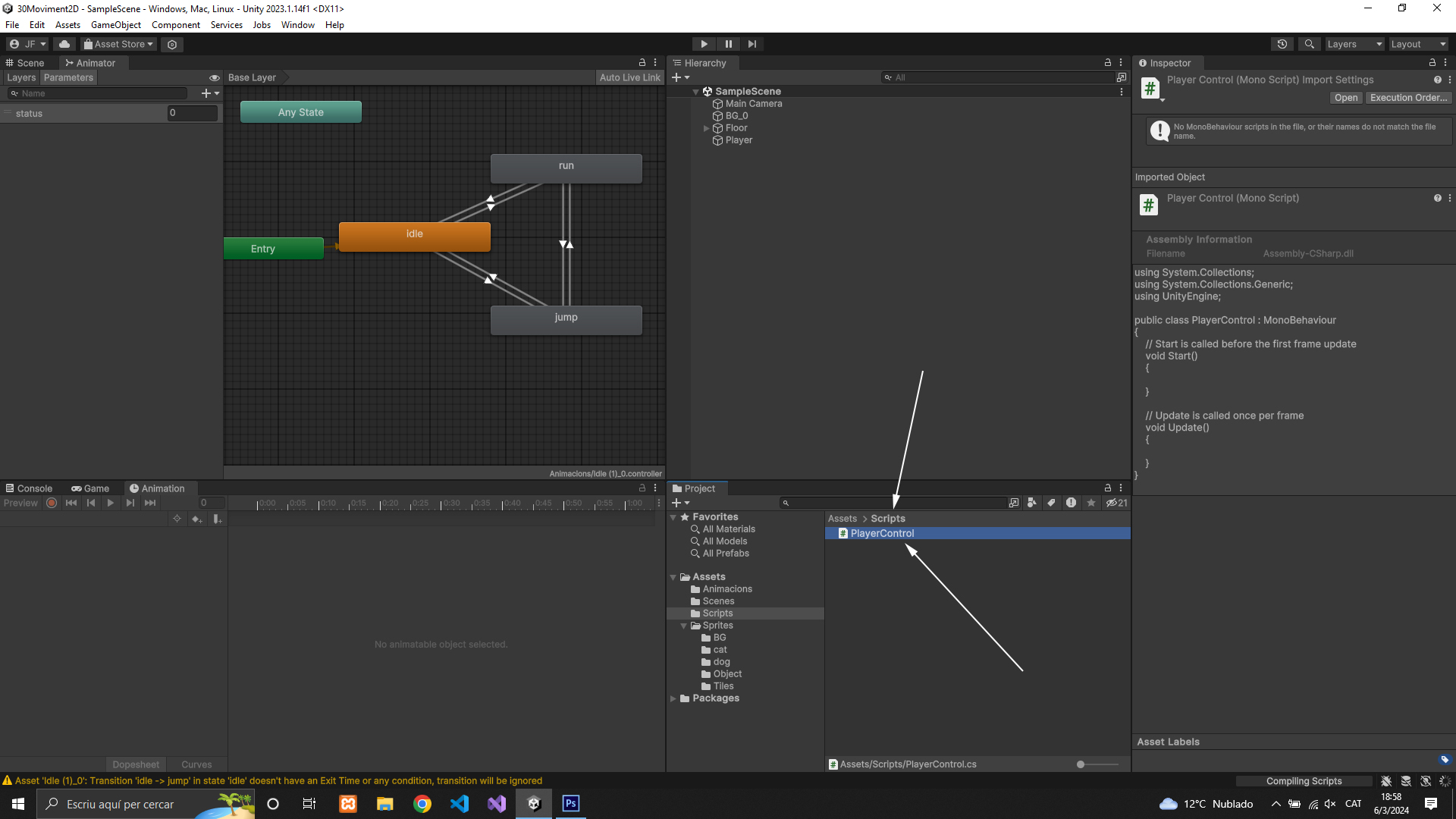Click the Project search-by-label tag icon
This screenshot has height=819, width=1456.
(1051, 503)
